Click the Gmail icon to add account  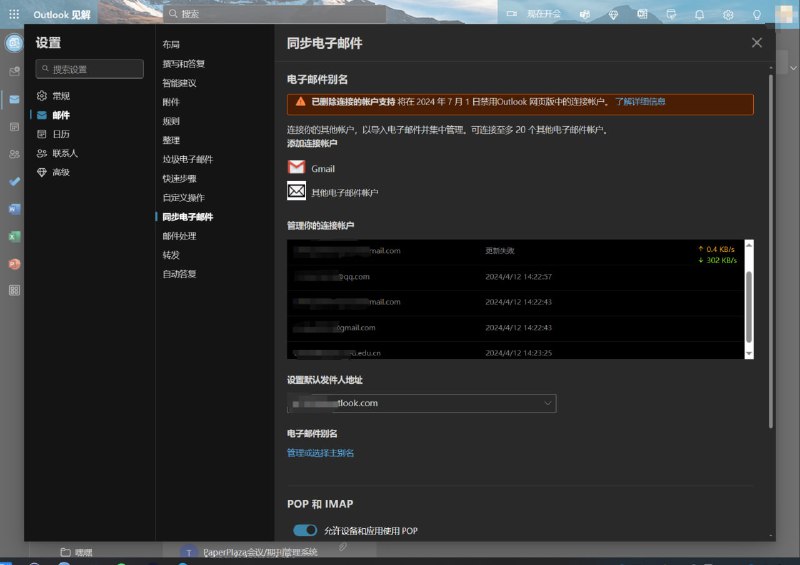point(297,168)
